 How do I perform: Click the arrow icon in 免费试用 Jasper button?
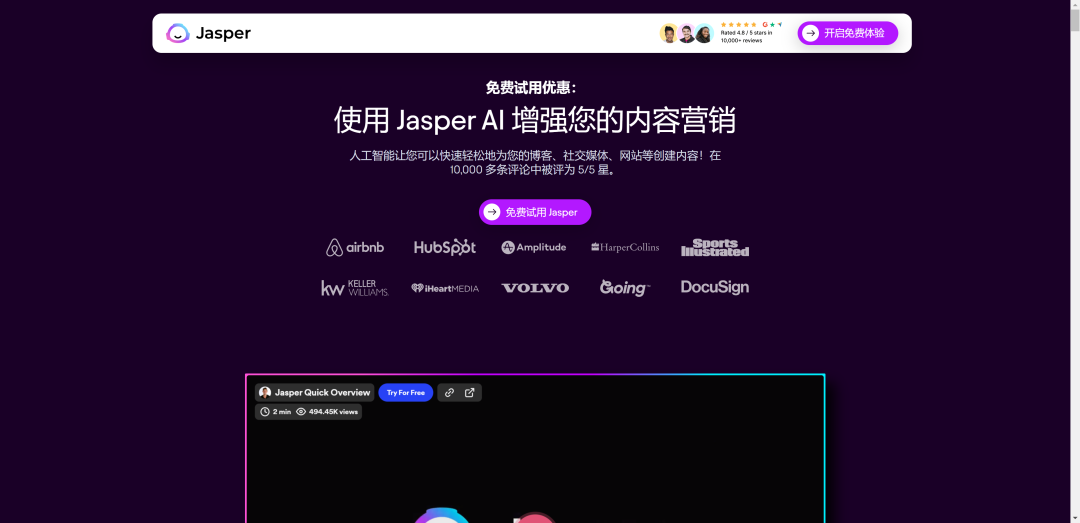[492, 212]
